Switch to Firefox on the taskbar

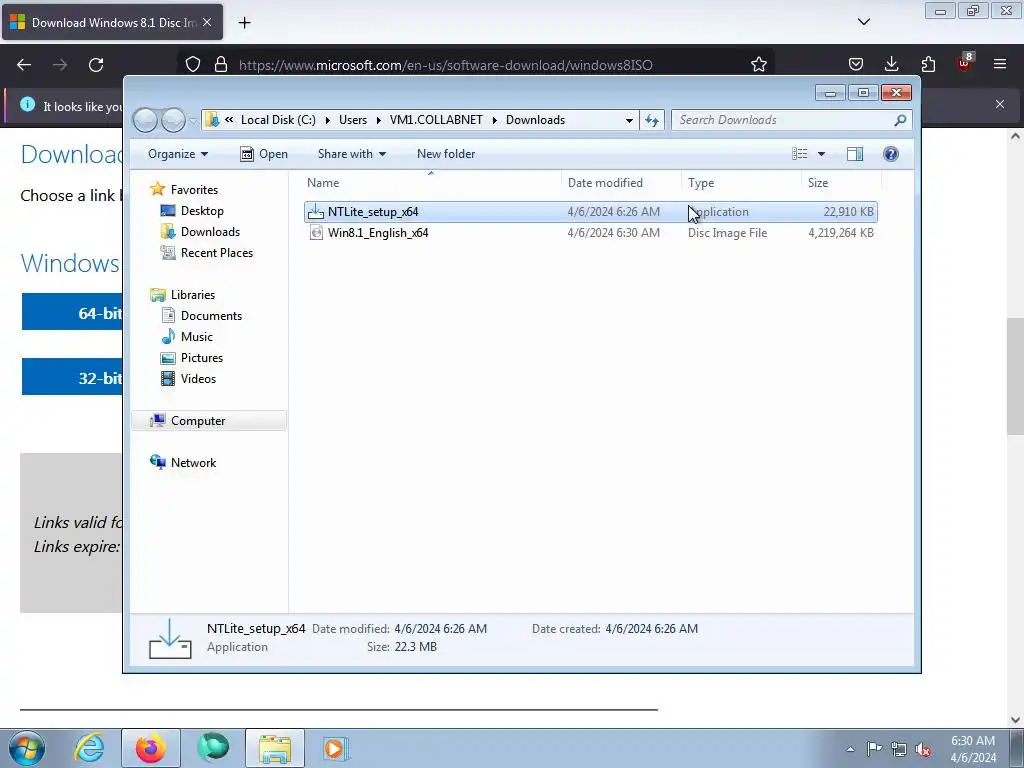pyautogui.click(x=151, y=748)
